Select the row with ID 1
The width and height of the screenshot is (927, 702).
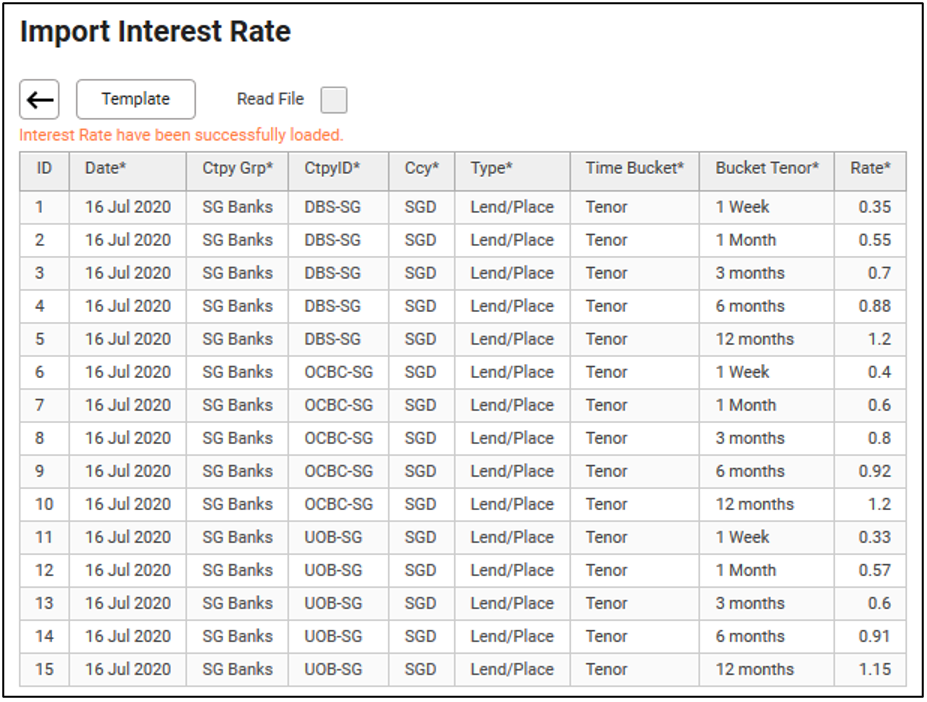(40, 207)
